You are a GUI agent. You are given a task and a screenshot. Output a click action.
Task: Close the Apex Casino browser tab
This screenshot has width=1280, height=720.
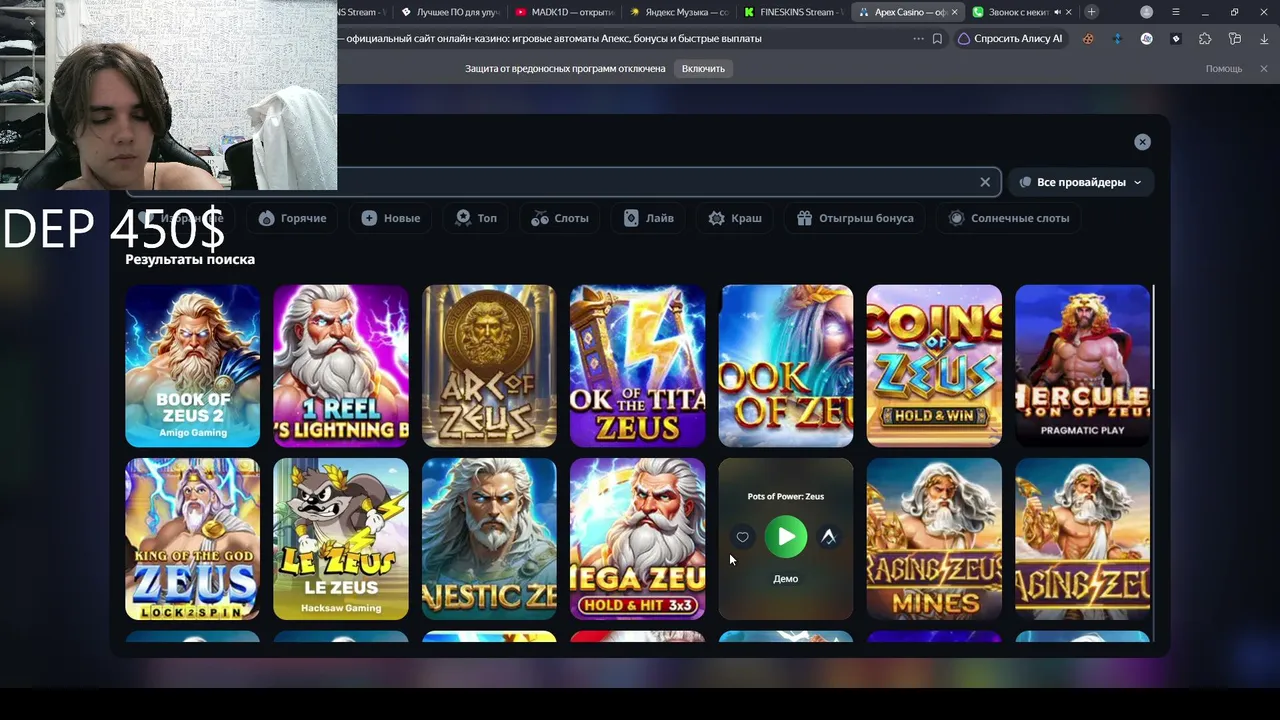[x=954, y=12]
